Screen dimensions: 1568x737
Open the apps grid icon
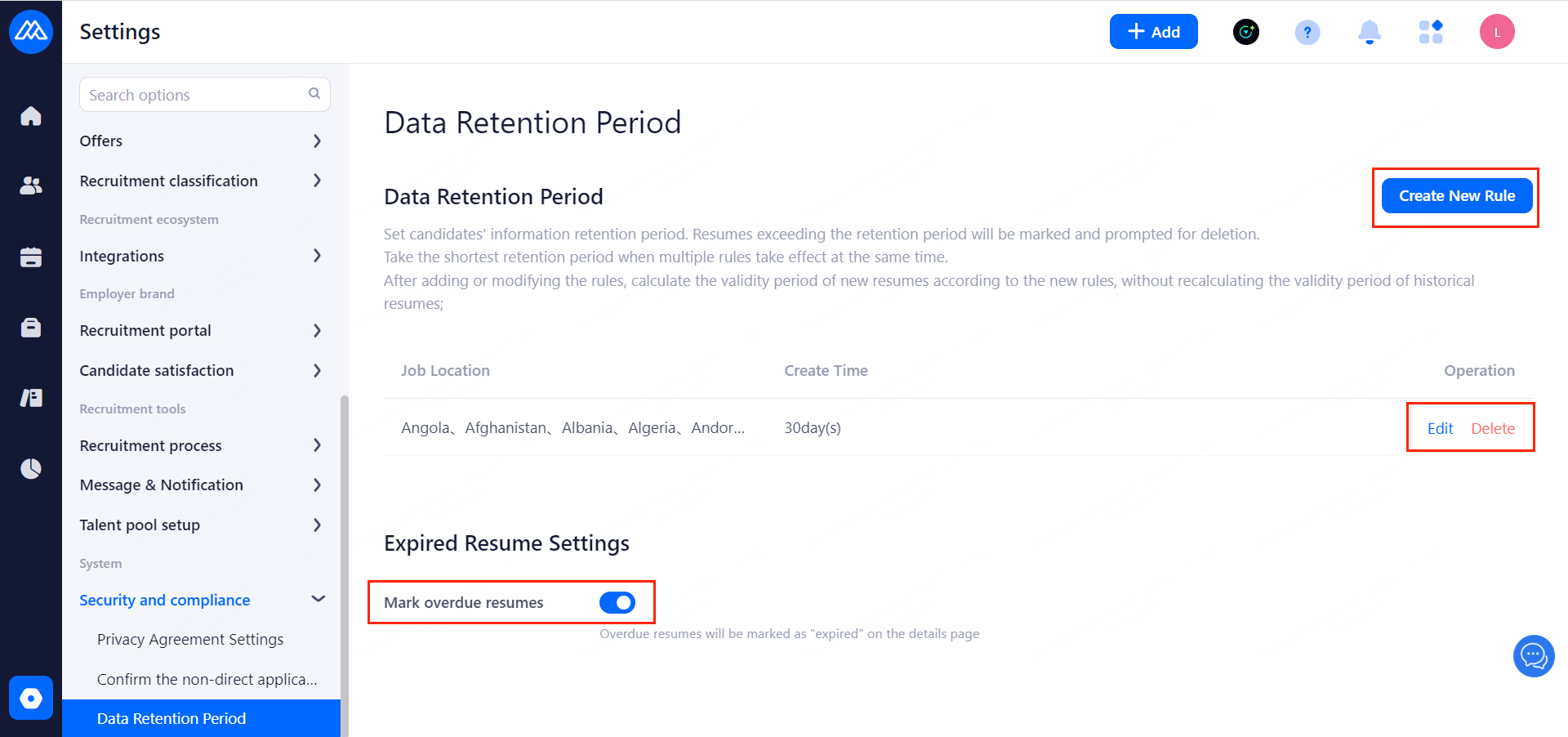tap(1431, 32)
